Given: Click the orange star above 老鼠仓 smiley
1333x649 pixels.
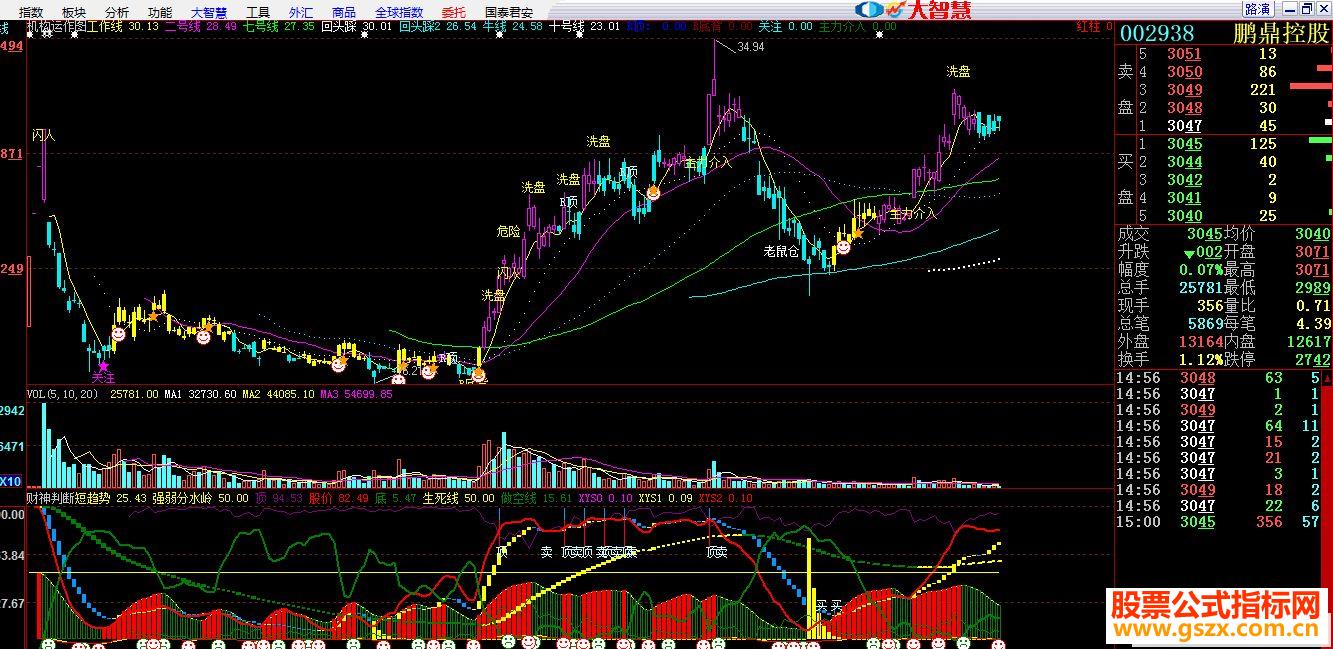Looking at the screenshot, I should pyautogui.click(x=856, y=232).
